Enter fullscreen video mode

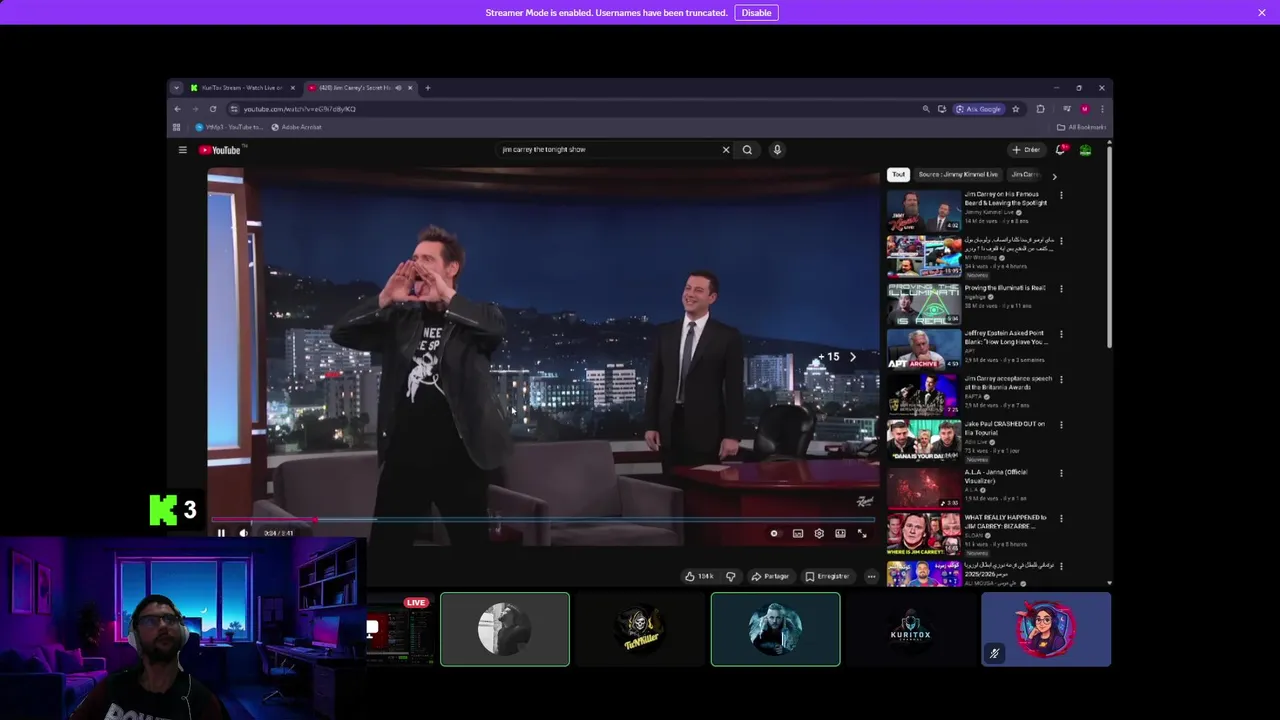click(862, 533)
